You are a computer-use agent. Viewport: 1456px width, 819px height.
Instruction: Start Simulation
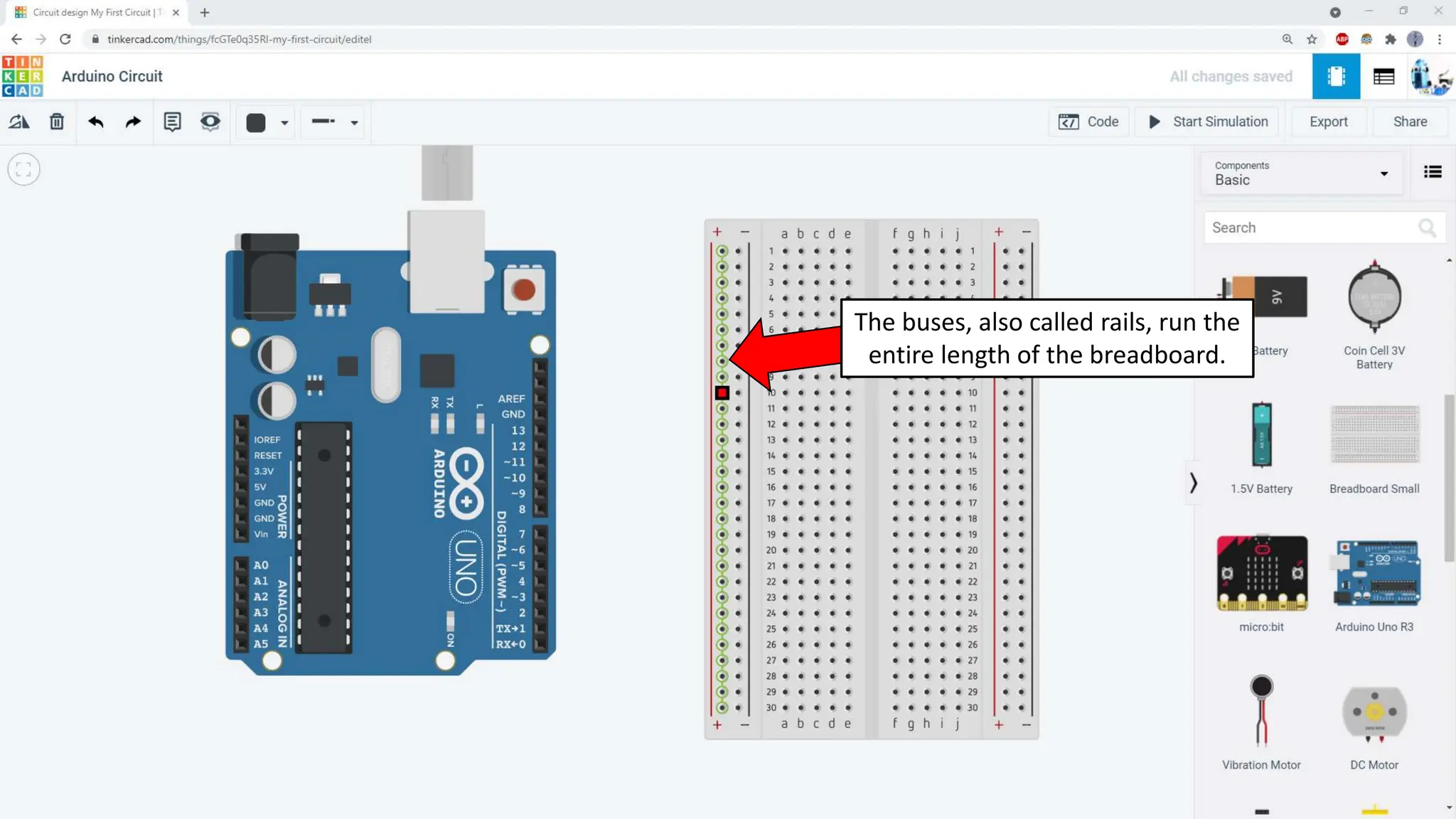[x=1207, y=122]
